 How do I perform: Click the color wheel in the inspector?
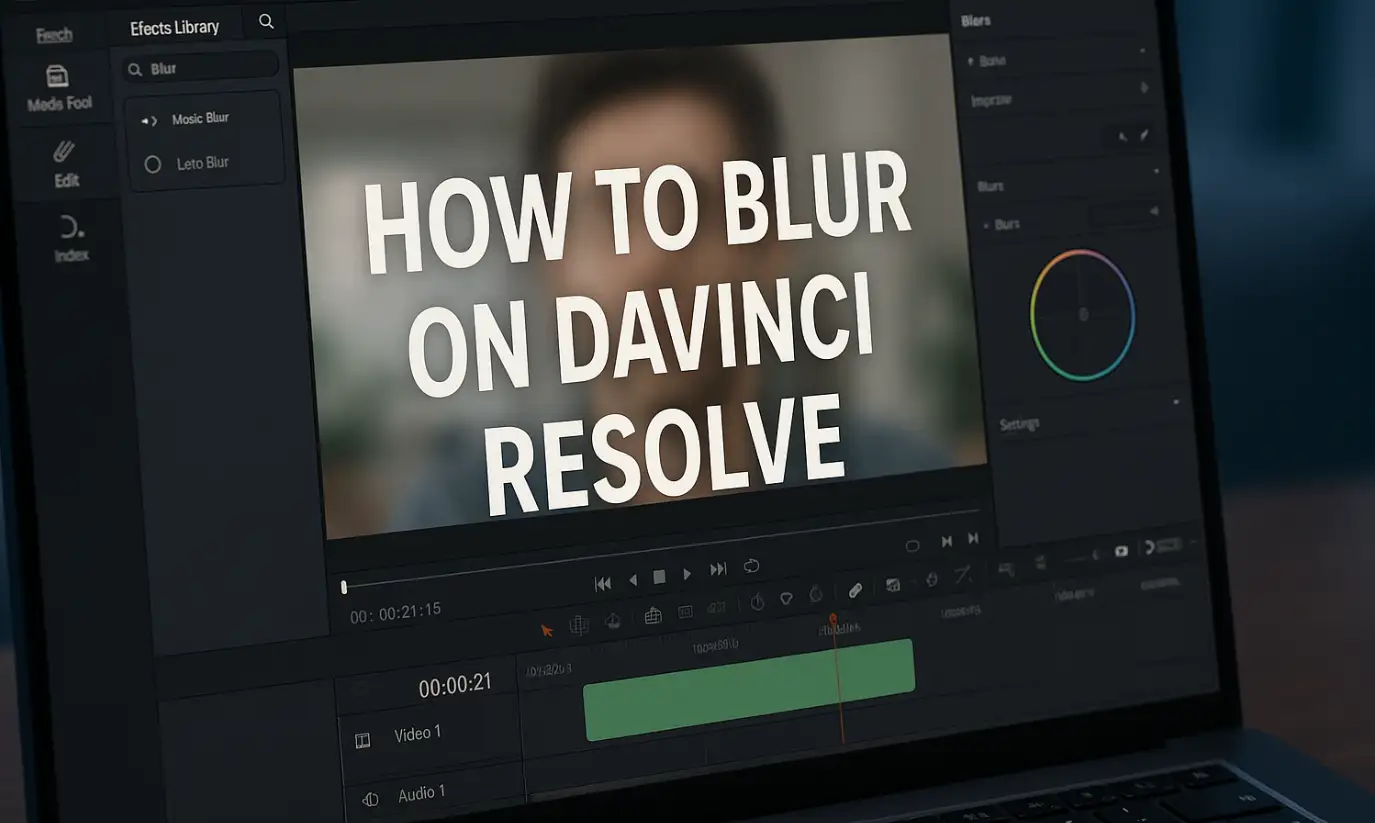tap(1080, 315)
